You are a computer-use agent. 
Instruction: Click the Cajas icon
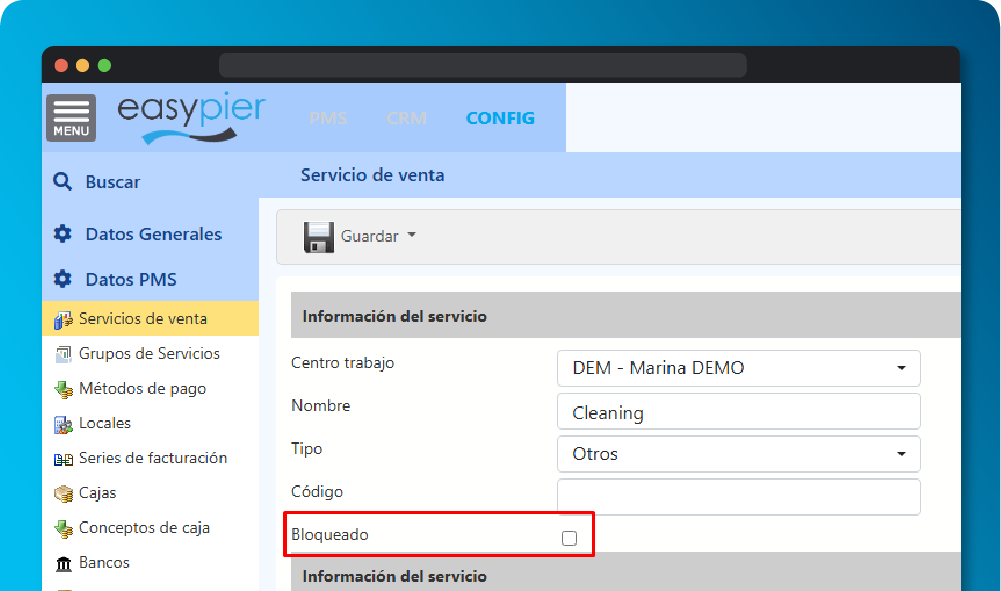(63, 493)
